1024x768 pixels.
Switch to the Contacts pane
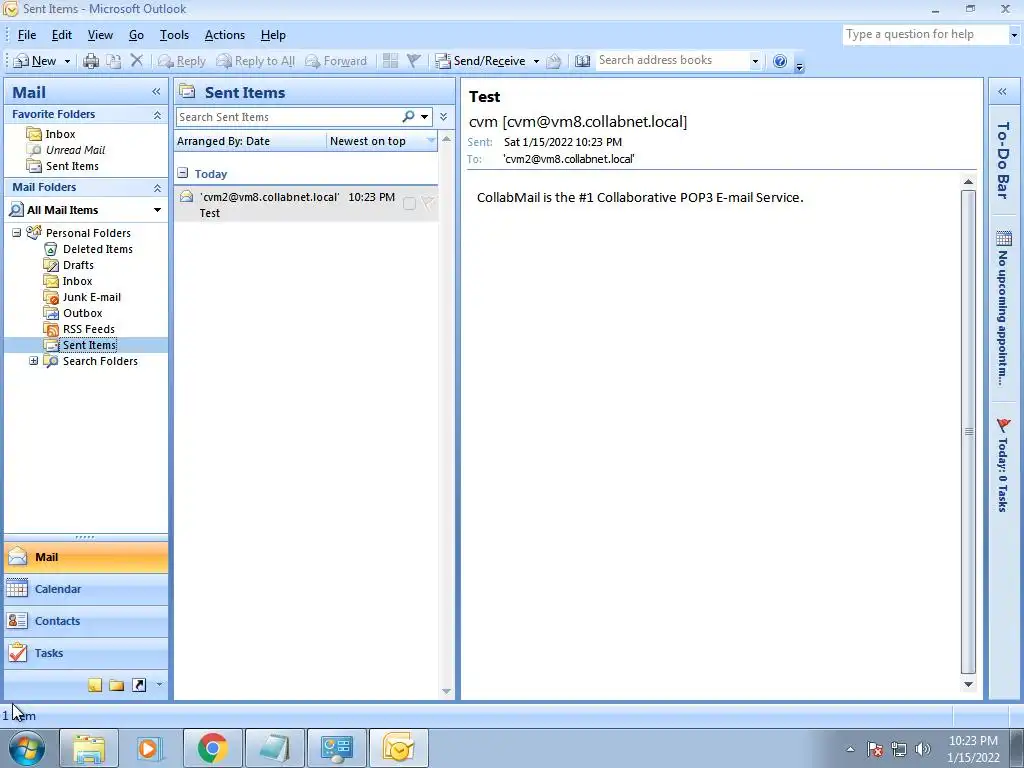(x=86, y=621)
